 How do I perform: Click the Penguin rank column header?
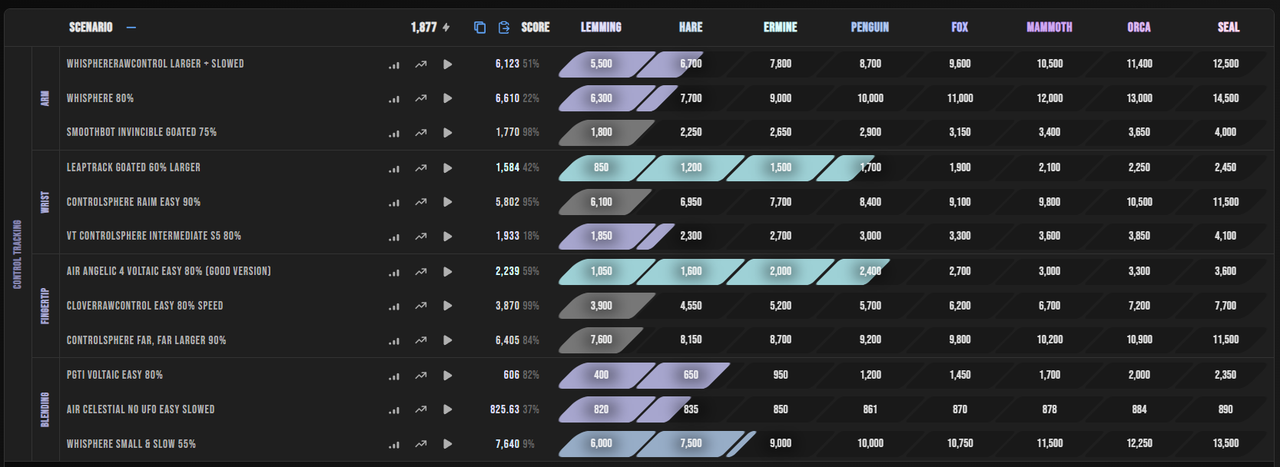coord(870,28)
